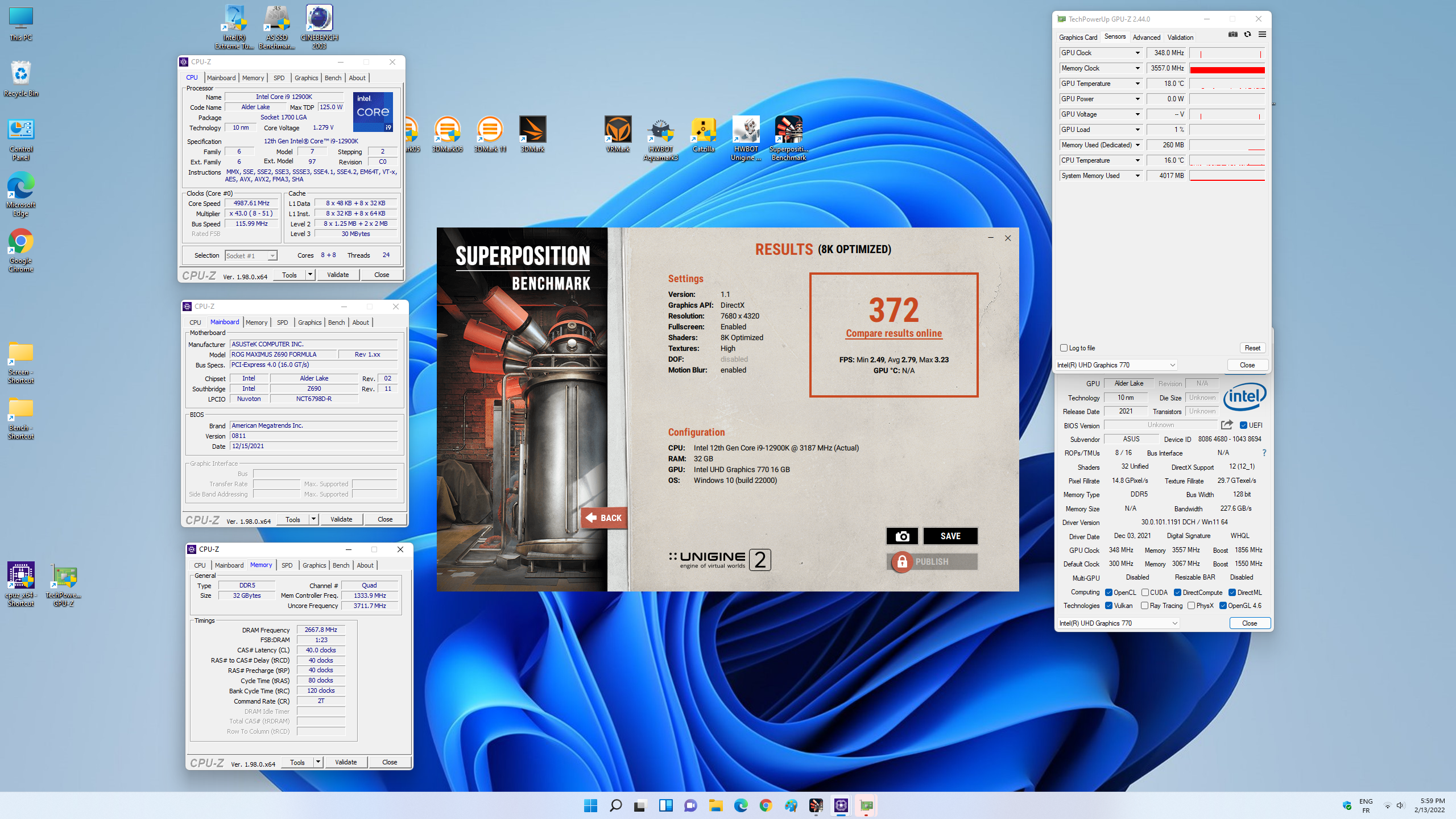1456x819 pixels.
Task: Open taskbar Search icon
Action: click(x=615, y=805)
